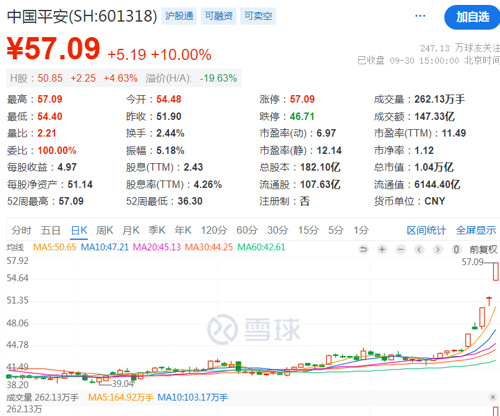Viewport: 500px width, 416px height.
Task: Select the 120分 chart tab
Action: [214, 230]
